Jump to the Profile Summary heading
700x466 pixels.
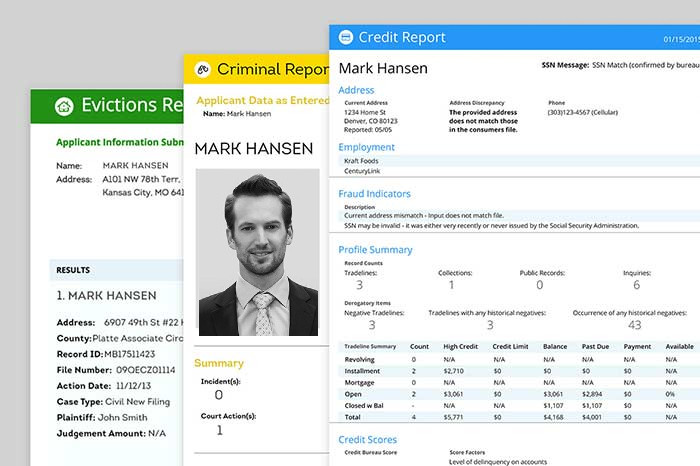[375, 249]
